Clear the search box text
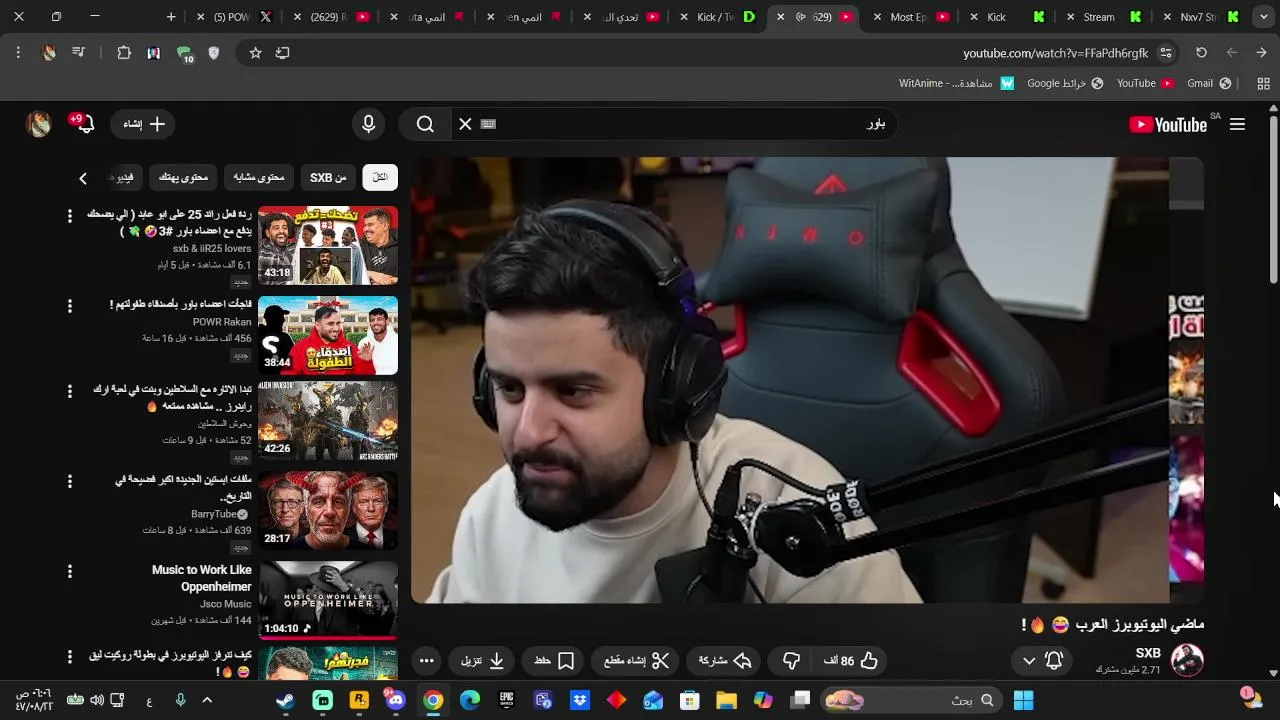The image size is (1280, 720). 465,124
